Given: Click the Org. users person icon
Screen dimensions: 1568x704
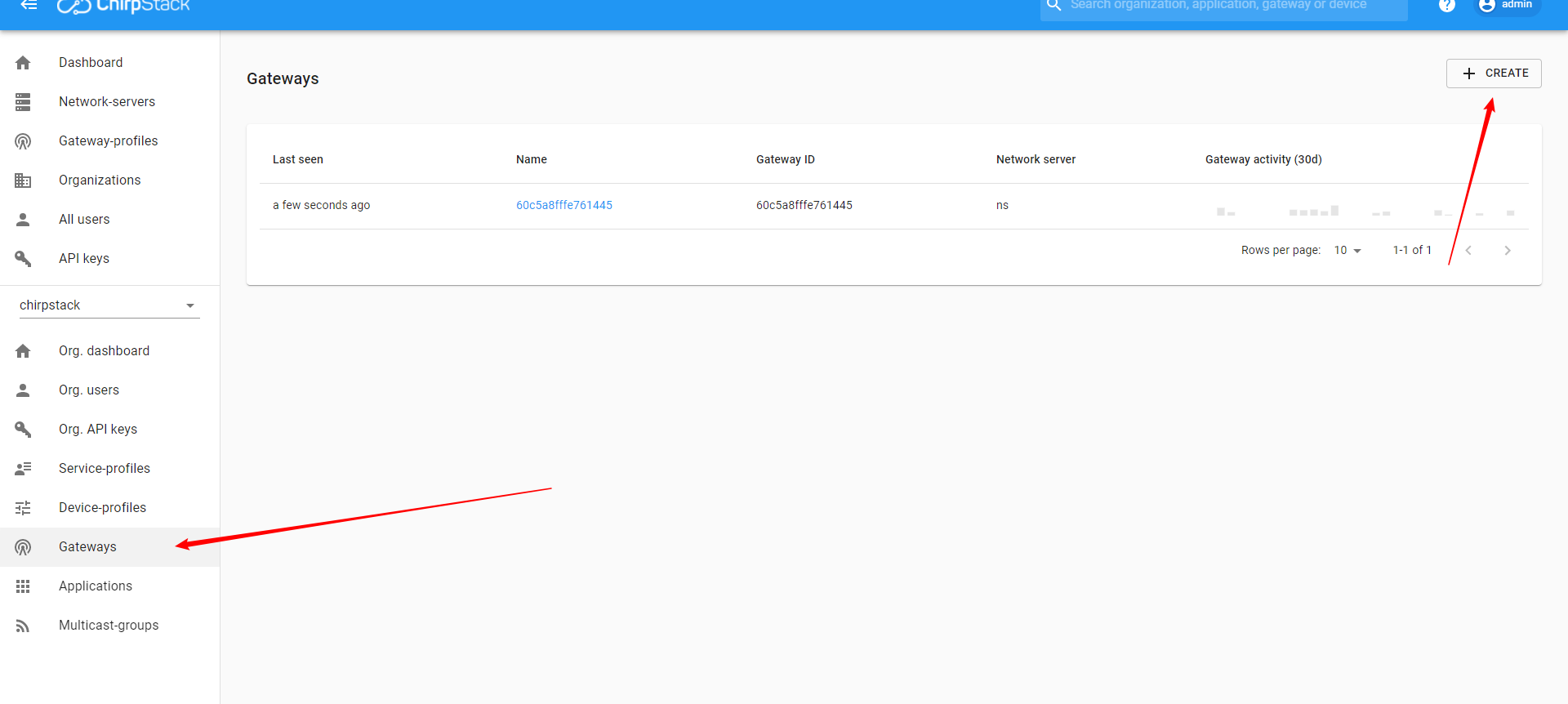Looking at the screenshot, I should (x=23, y=390).
